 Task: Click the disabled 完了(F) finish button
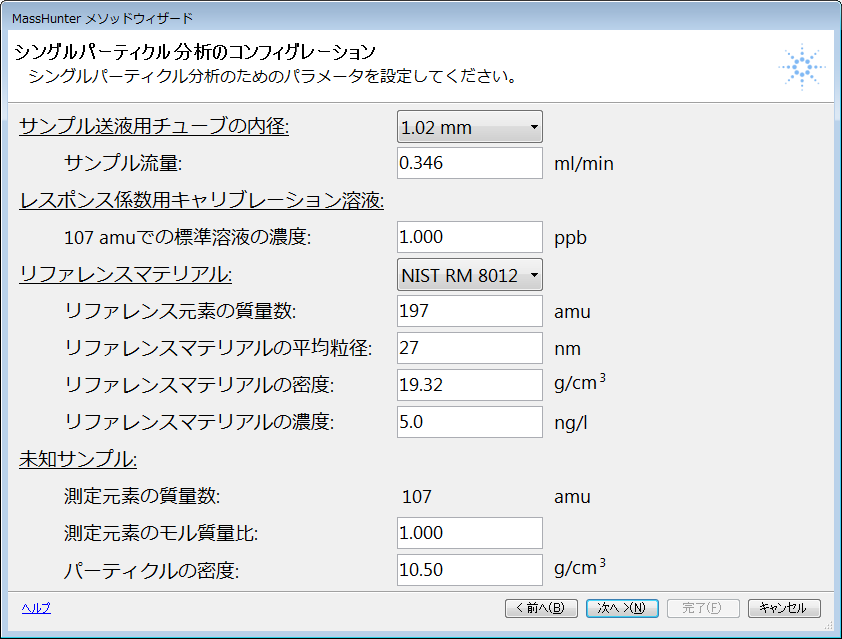703,608
